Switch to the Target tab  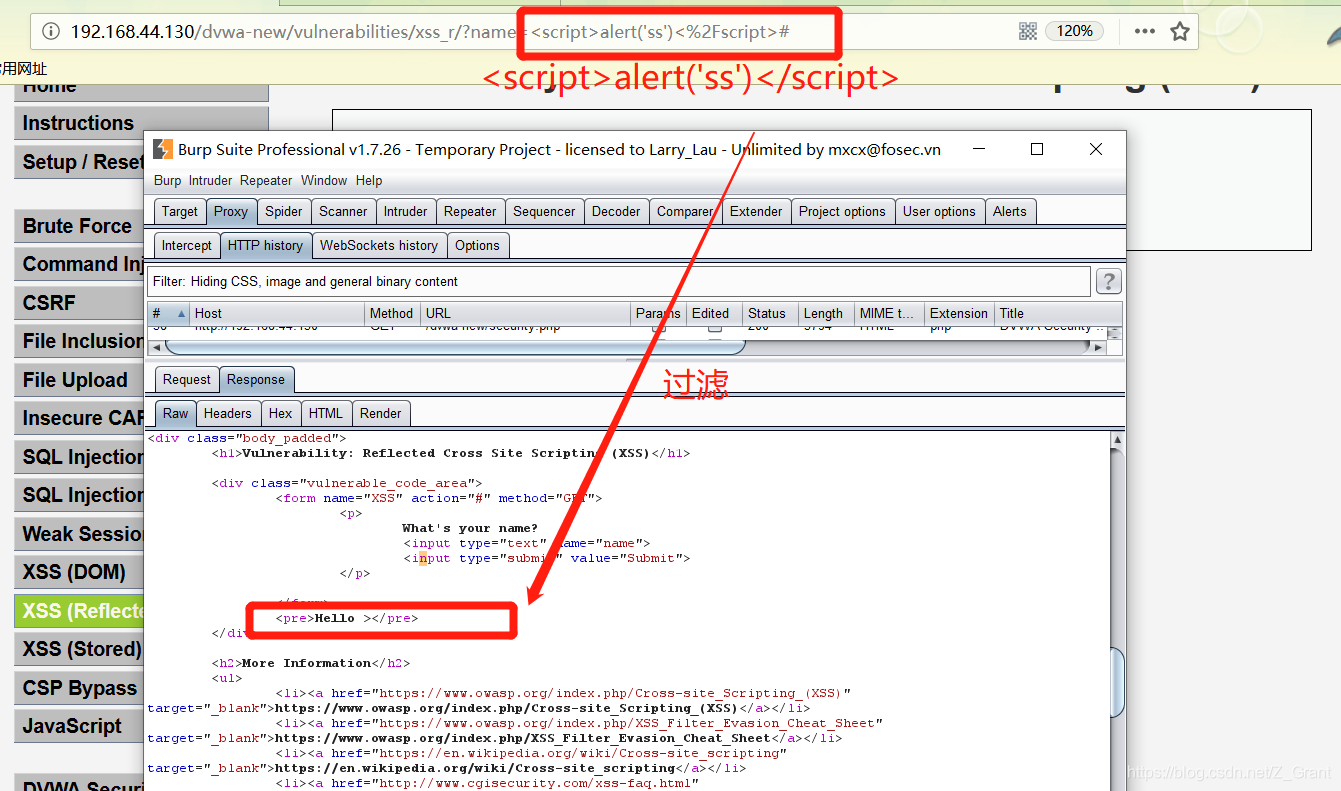tap(180, 211)
